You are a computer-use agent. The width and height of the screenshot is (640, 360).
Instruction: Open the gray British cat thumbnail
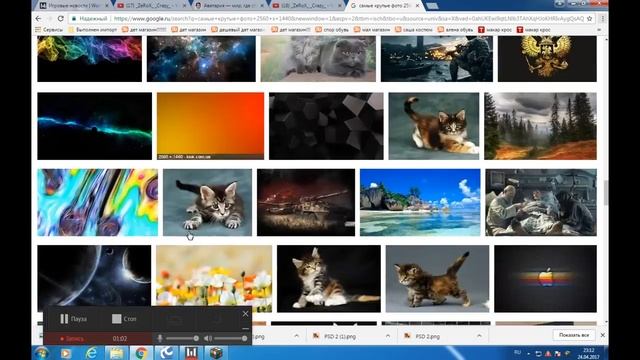[318, 58]
